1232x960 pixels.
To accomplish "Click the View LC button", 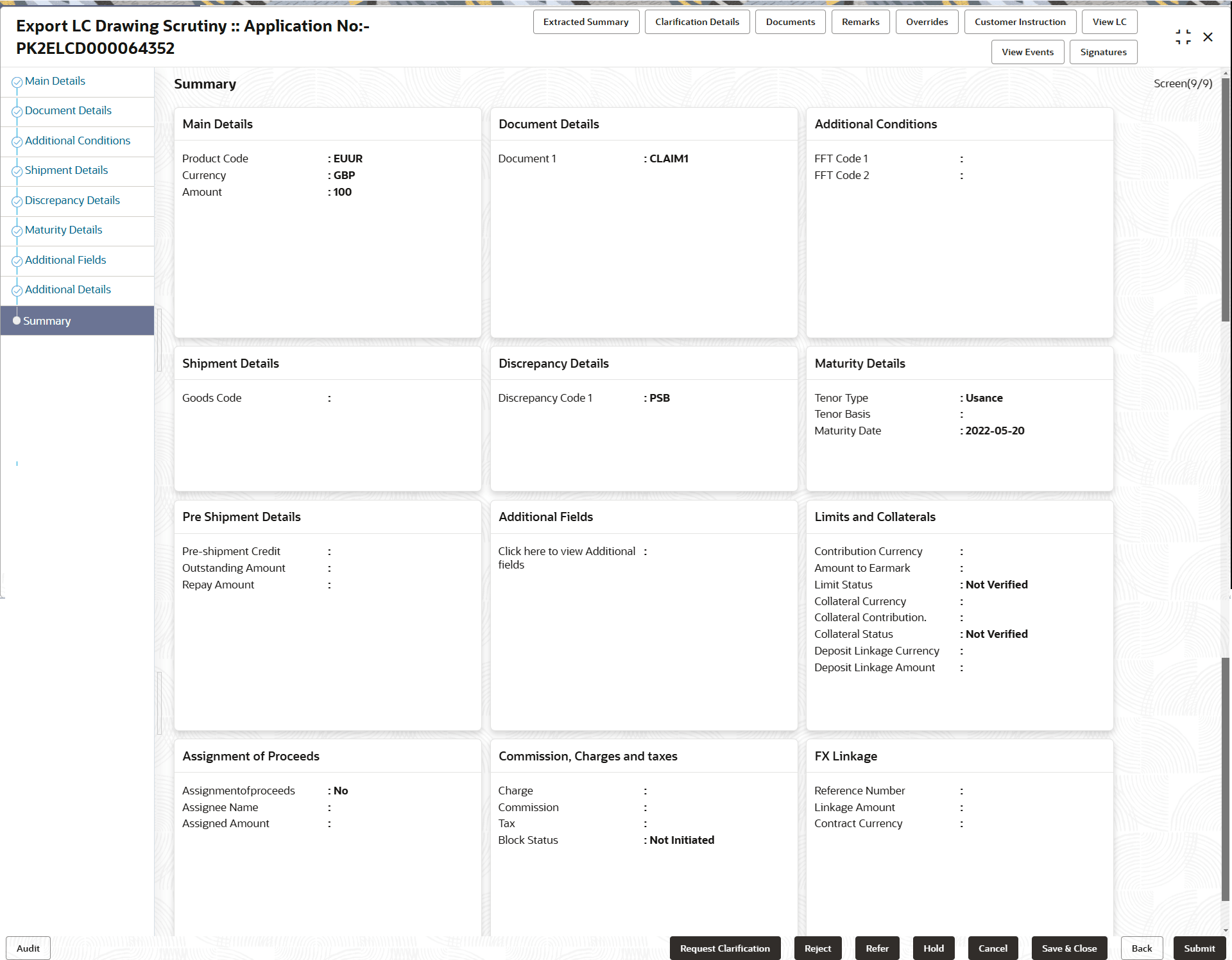I will tap(1109, 22).
